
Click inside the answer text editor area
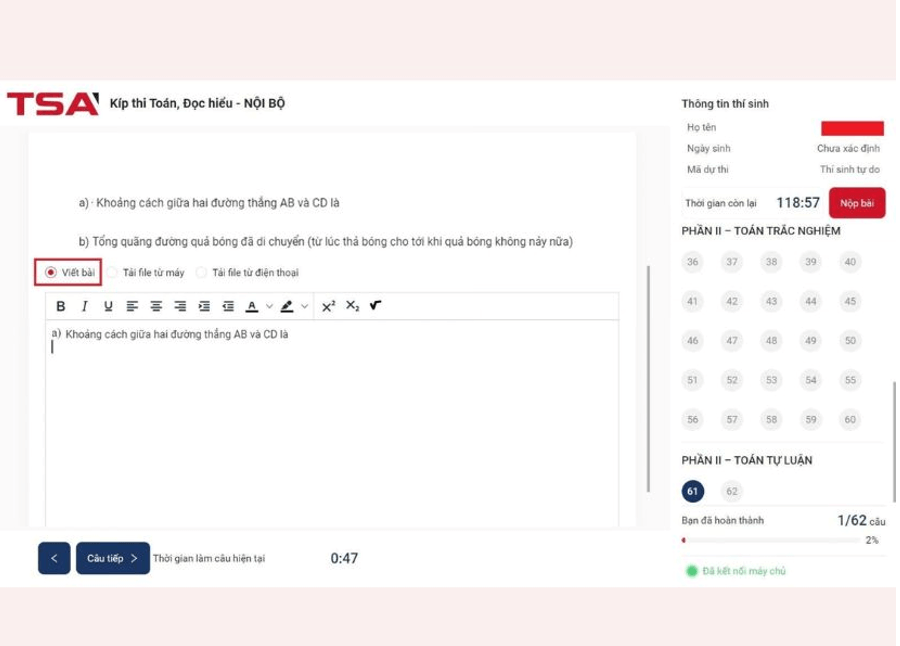pos(330,420)
